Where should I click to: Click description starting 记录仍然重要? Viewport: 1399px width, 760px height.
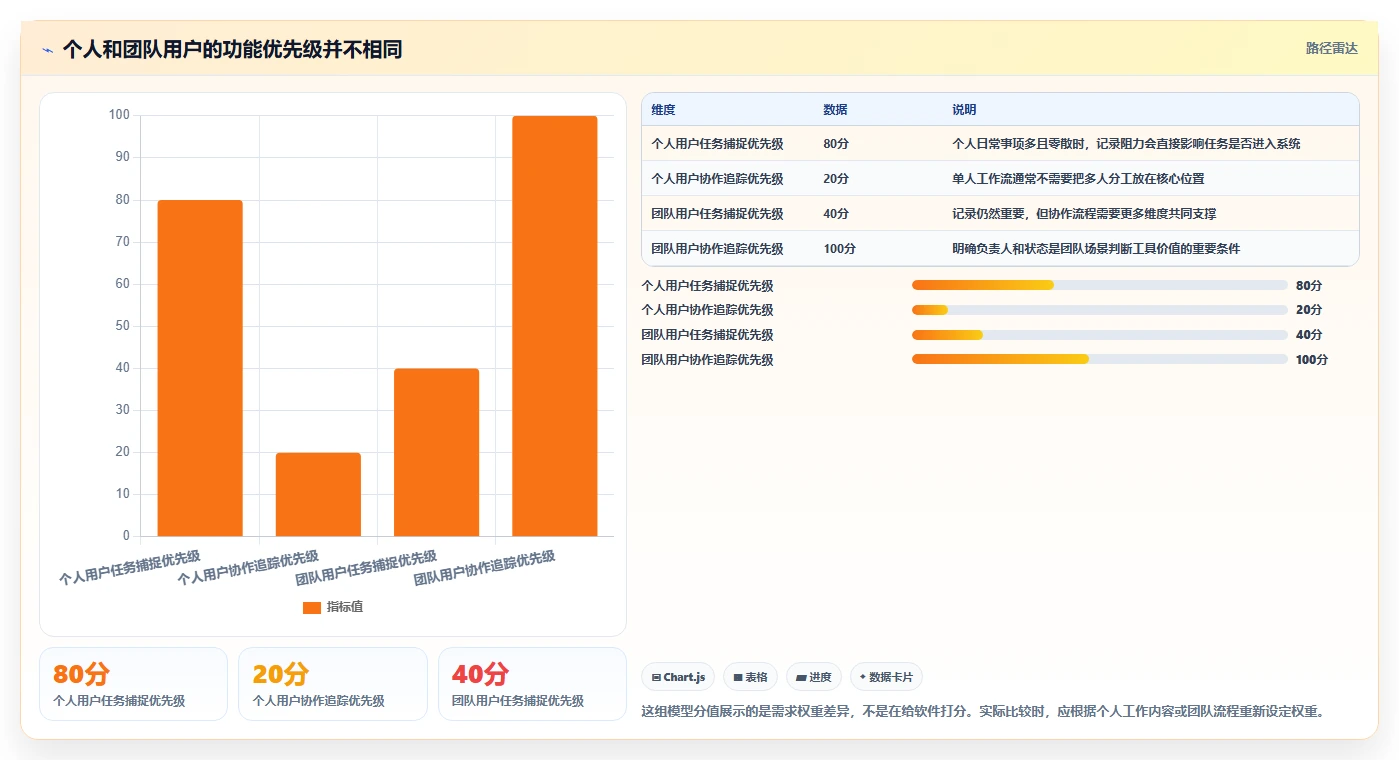[x=1084, y=214]
